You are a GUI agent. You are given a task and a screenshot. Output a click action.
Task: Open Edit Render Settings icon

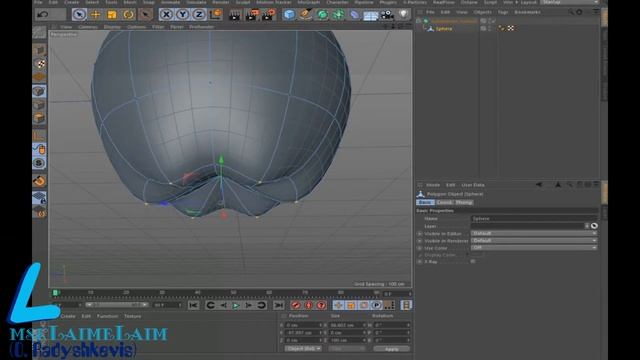click(x=269, y=15)
